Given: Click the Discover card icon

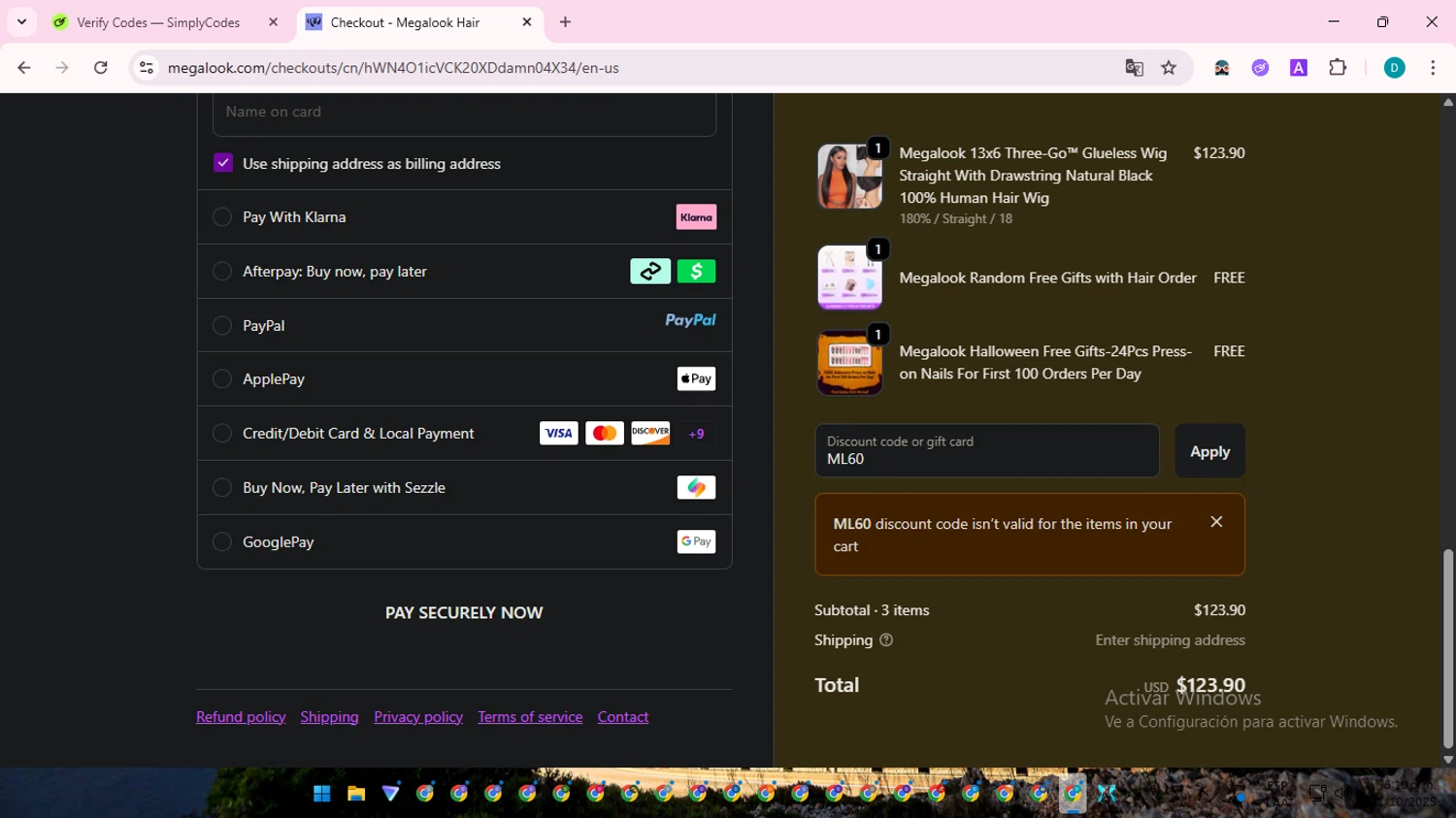Looking at the screenshot, I should click(x=650, y=434).
